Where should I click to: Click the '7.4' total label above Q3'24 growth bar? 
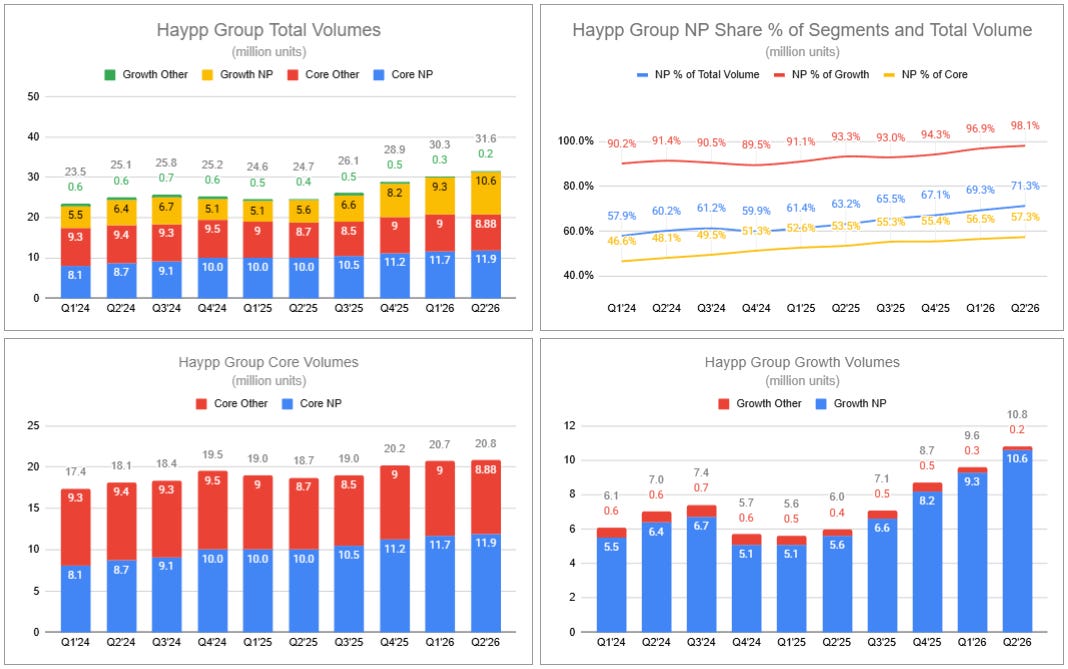(701, 473)
